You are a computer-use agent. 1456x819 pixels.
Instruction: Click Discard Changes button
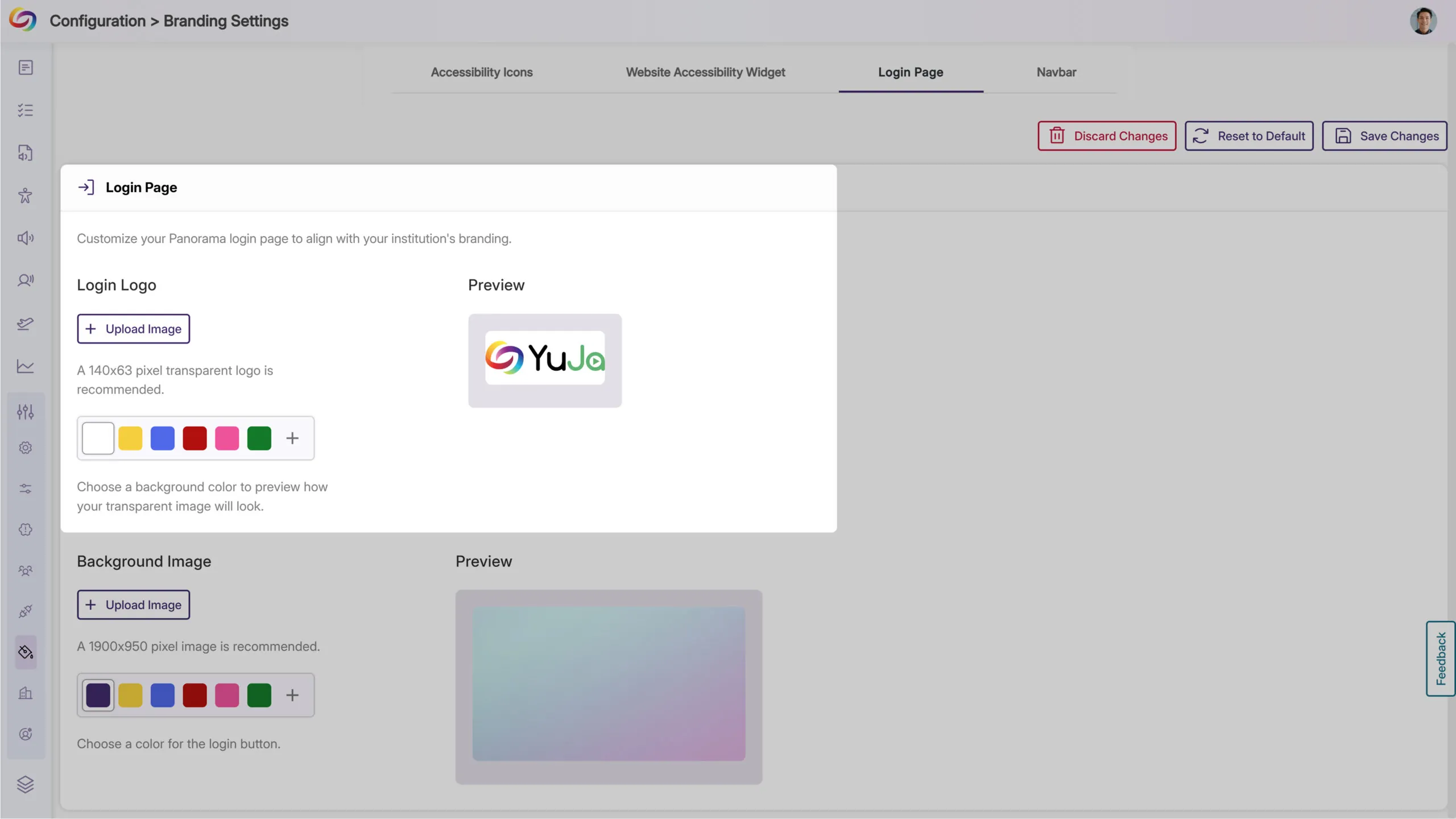[x=1106, y=136]
